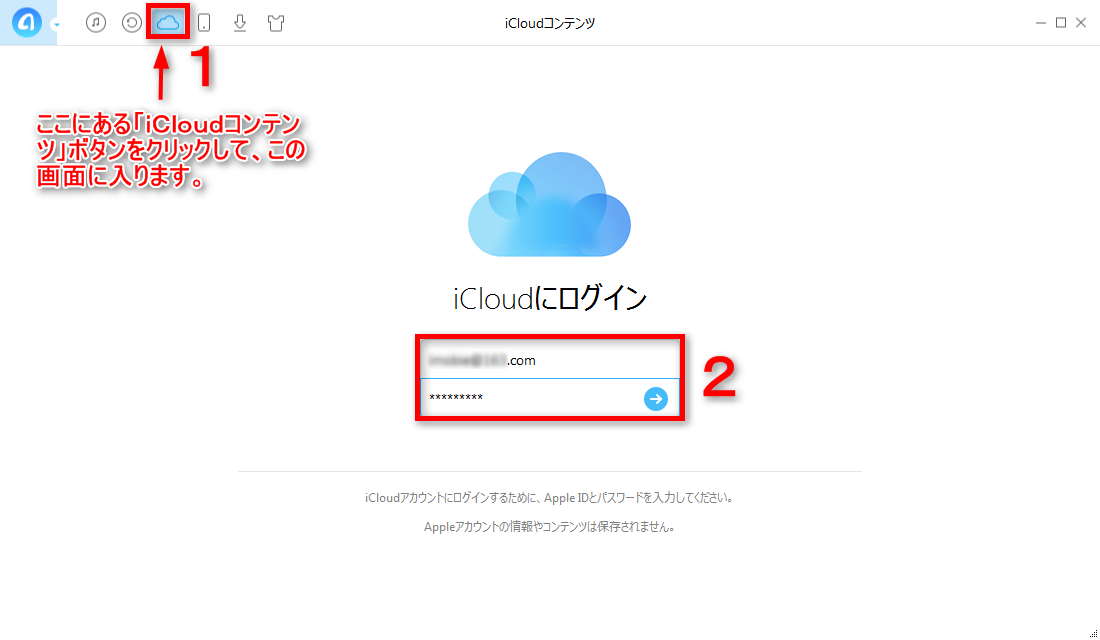Click the large iCloud cloud image
The height and width of the screenshot is (640, 1100).
click(549, 204)
